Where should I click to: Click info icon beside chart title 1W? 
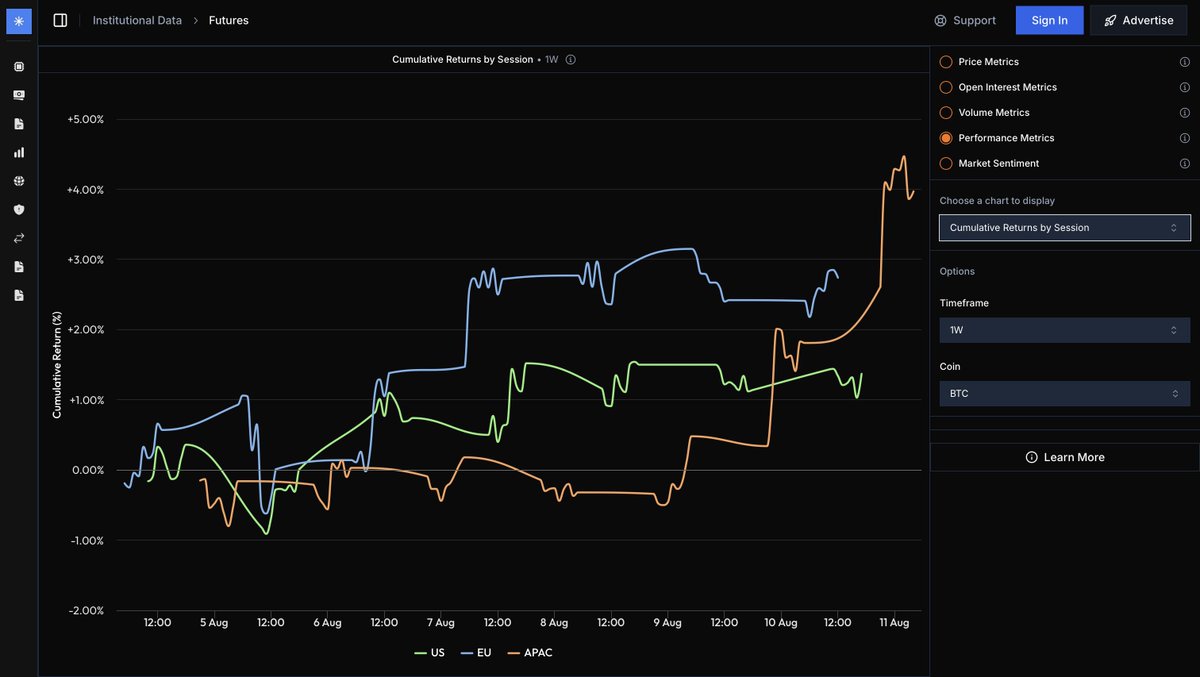(571, 59)
